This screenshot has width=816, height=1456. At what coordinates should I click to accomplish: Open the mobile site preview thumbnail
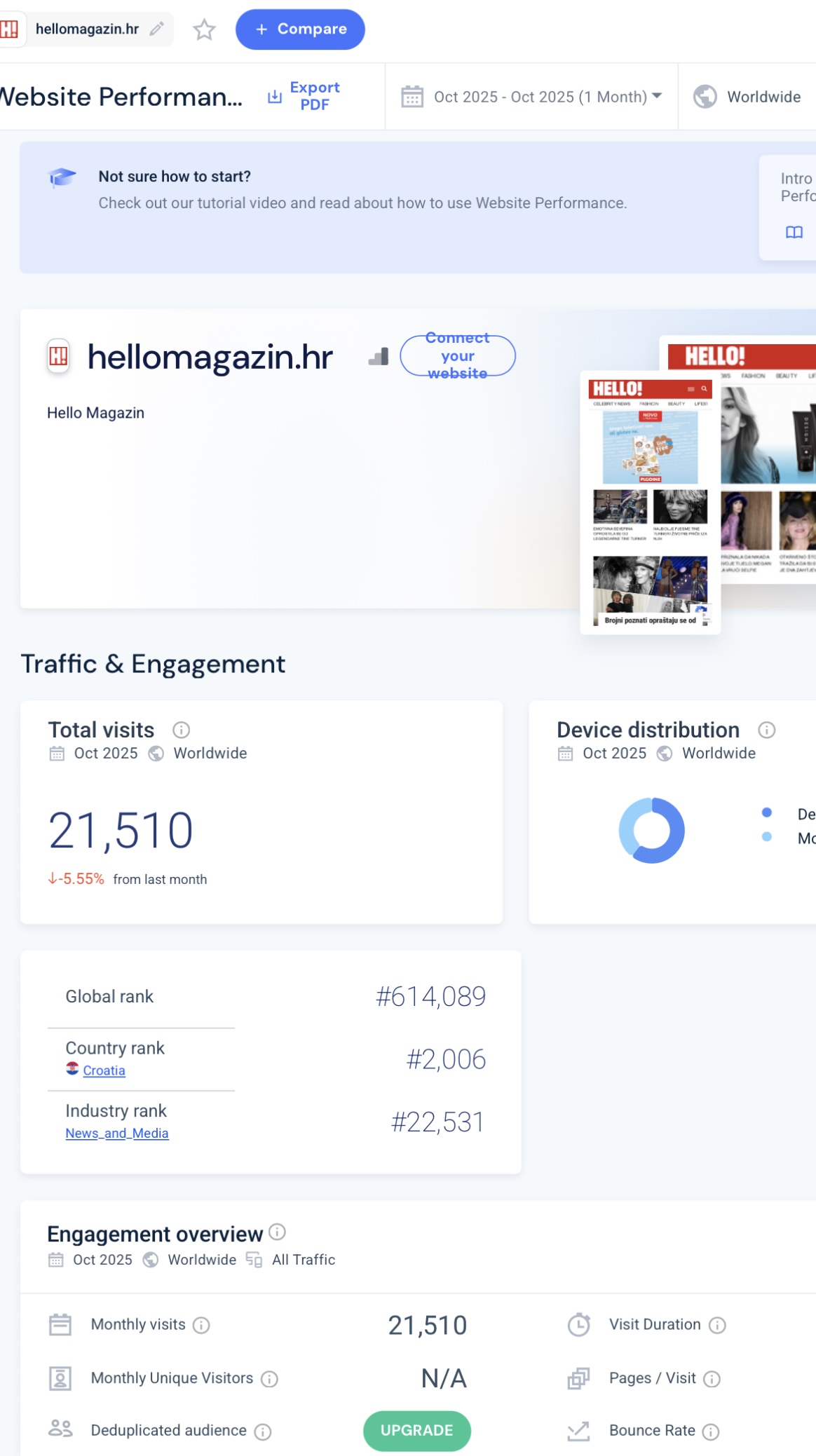pyautogui.click(x=650, y=502)
